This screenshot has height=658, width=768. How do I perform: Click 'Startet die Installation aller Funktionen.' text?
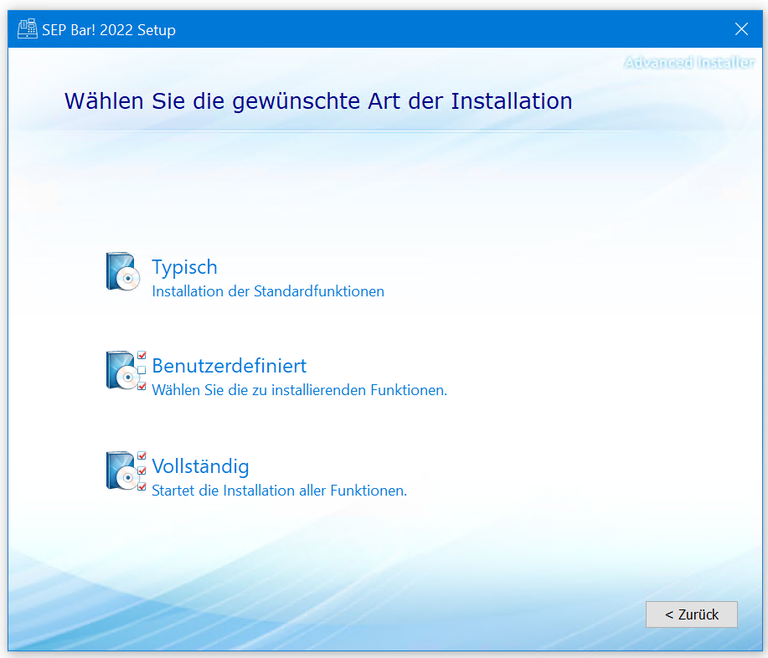[x=279, y=490]
